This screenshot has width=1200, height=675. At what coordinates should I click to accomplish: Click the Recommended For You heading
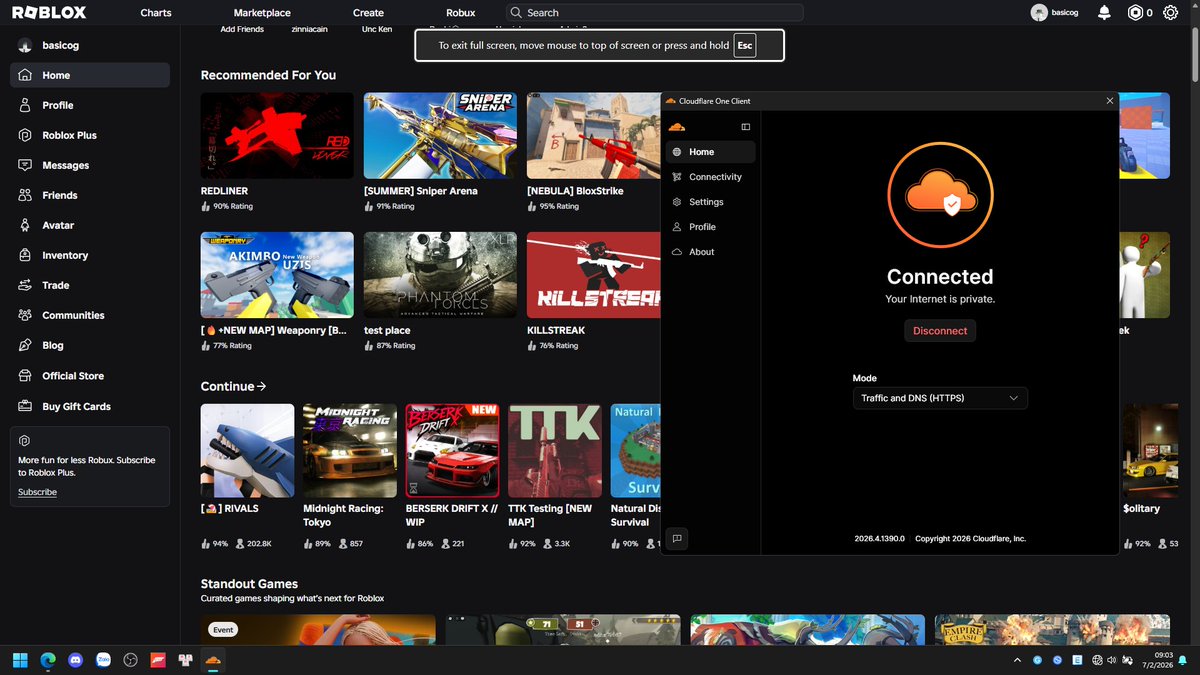268,75
